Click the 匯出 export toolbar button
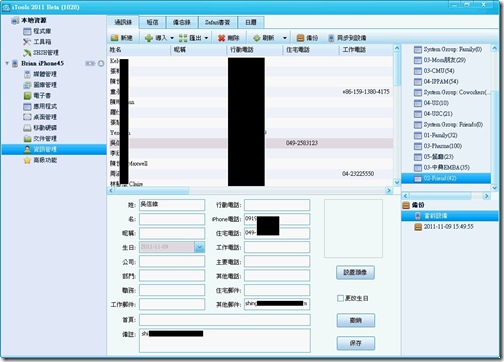The height and width of the screenshot is (362, 504). click(190, 38)
